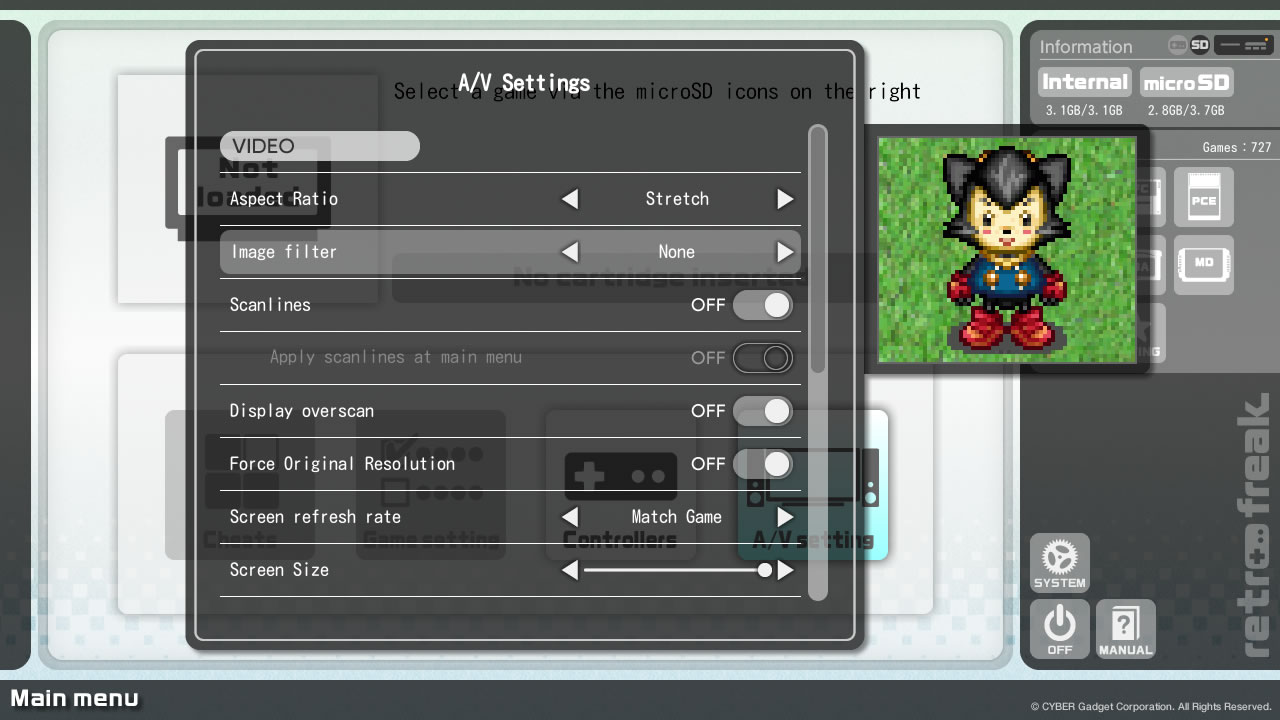Select the PCE cartridge icon
Viewport: 1280px width, 720px height.
(x=1203, y=197)
